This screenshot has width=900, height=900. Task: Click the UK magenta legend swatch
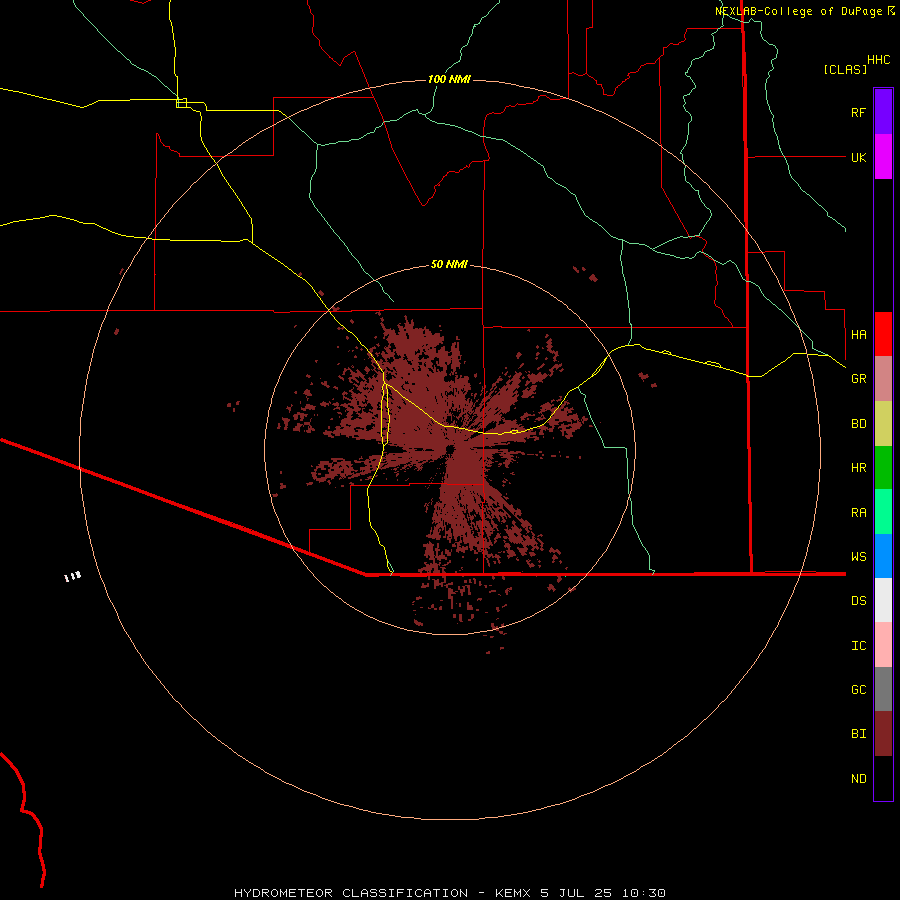883,157
